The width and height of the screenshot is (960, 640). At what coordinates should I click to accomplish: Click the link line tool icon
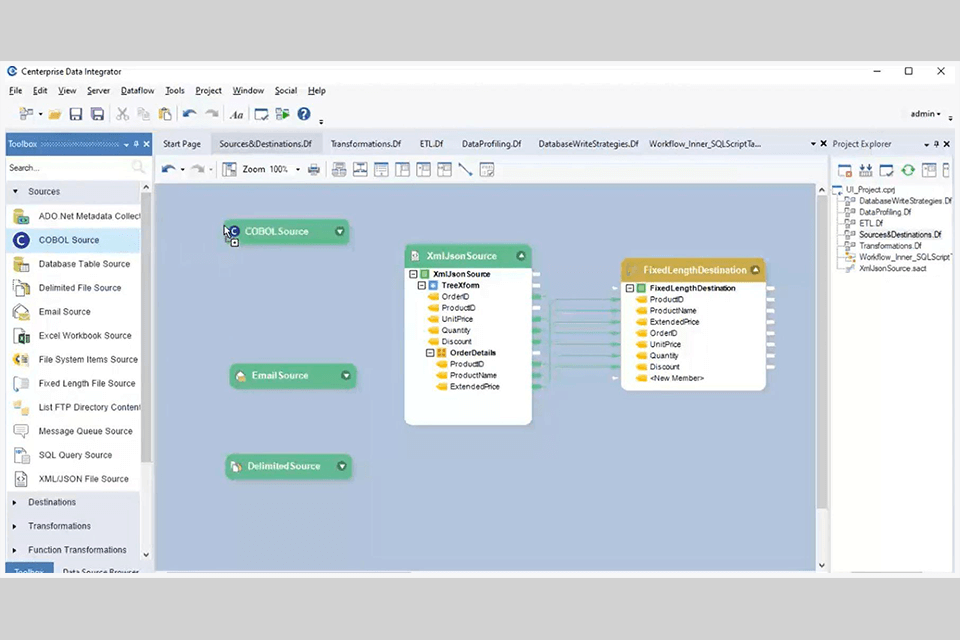(x=465, y=170)
